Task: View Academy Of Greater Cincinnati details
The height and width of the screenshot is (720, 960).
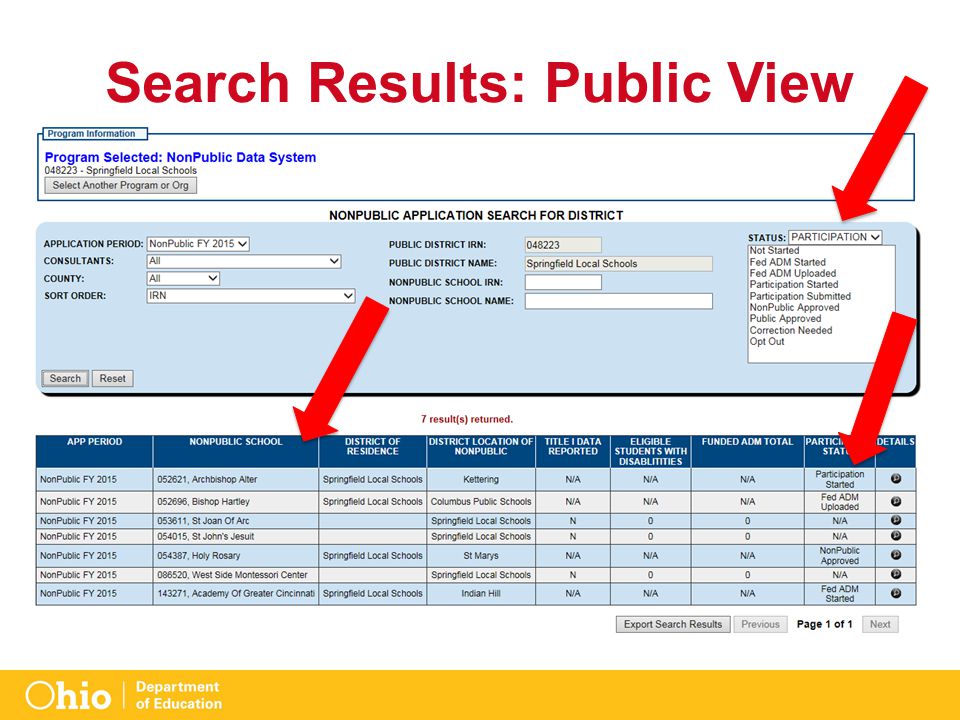Action: coord(896,593)
